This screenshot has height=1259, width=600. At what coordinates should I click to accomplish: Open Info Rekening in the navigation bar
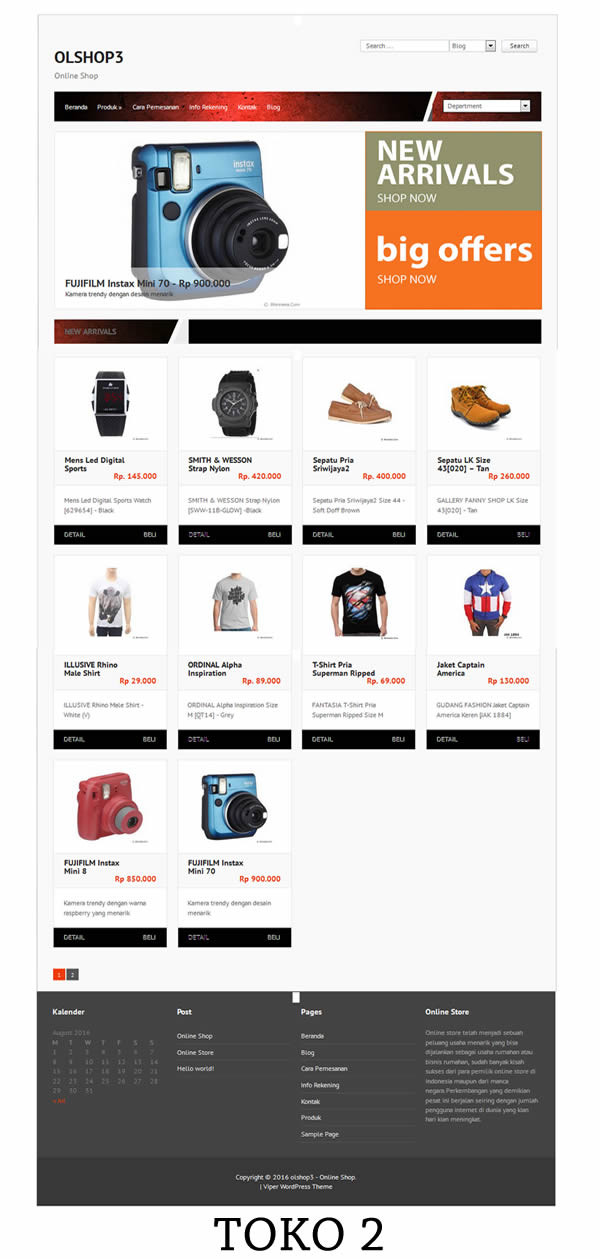208,107
